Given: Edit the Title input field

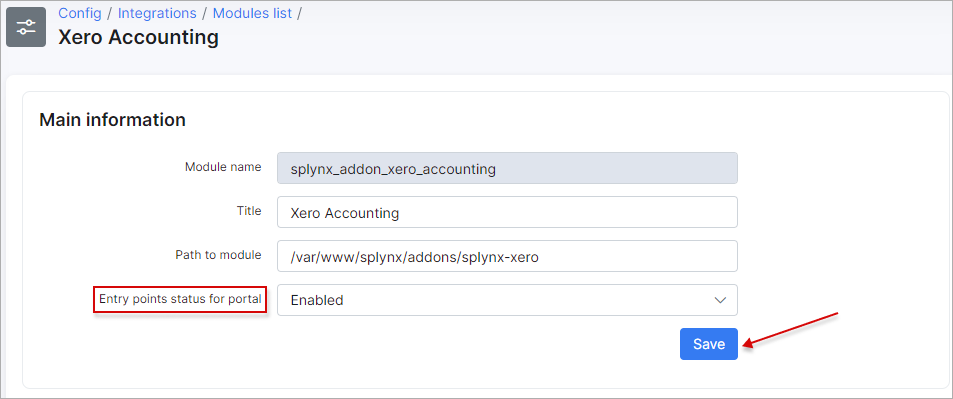Looking at the screenshot, I should tap(507, 212).
